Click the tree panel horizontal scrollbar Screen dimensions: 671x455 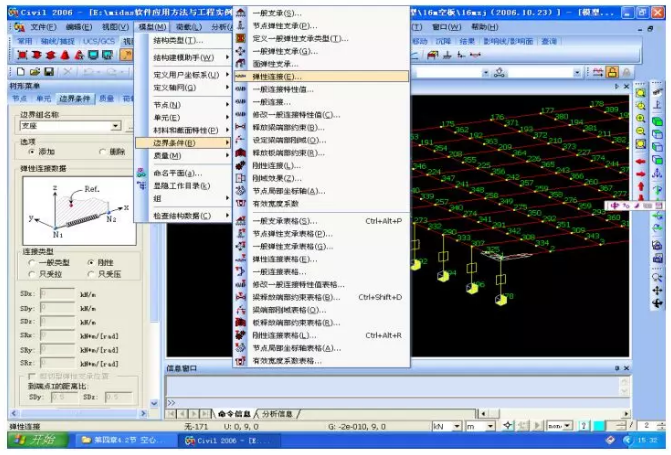(x=78, y=413)
